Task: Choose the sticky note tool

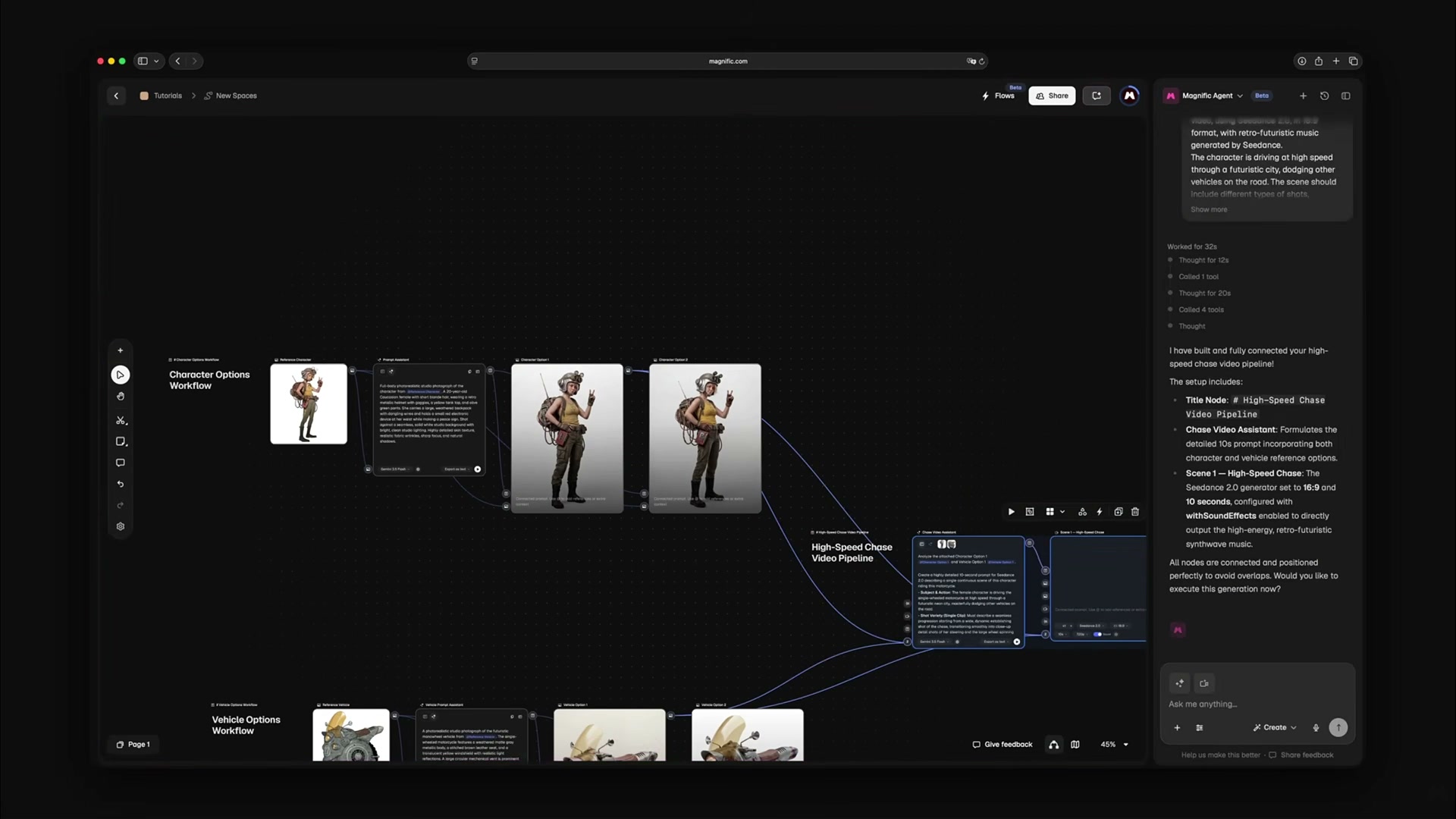Action: click(x=120, y=441)
